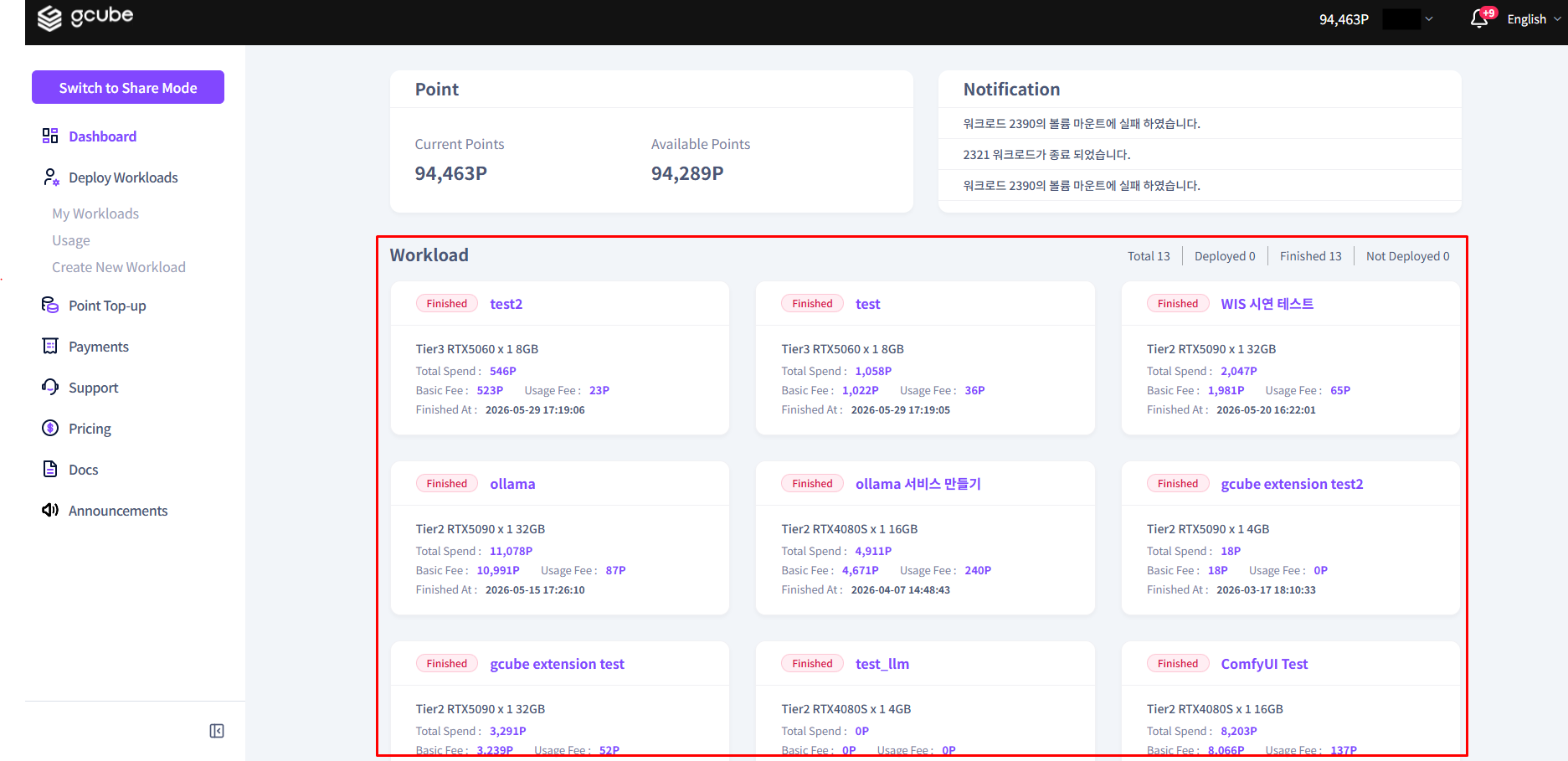Click the Point Top-up coins icon

tap(50, 305)
